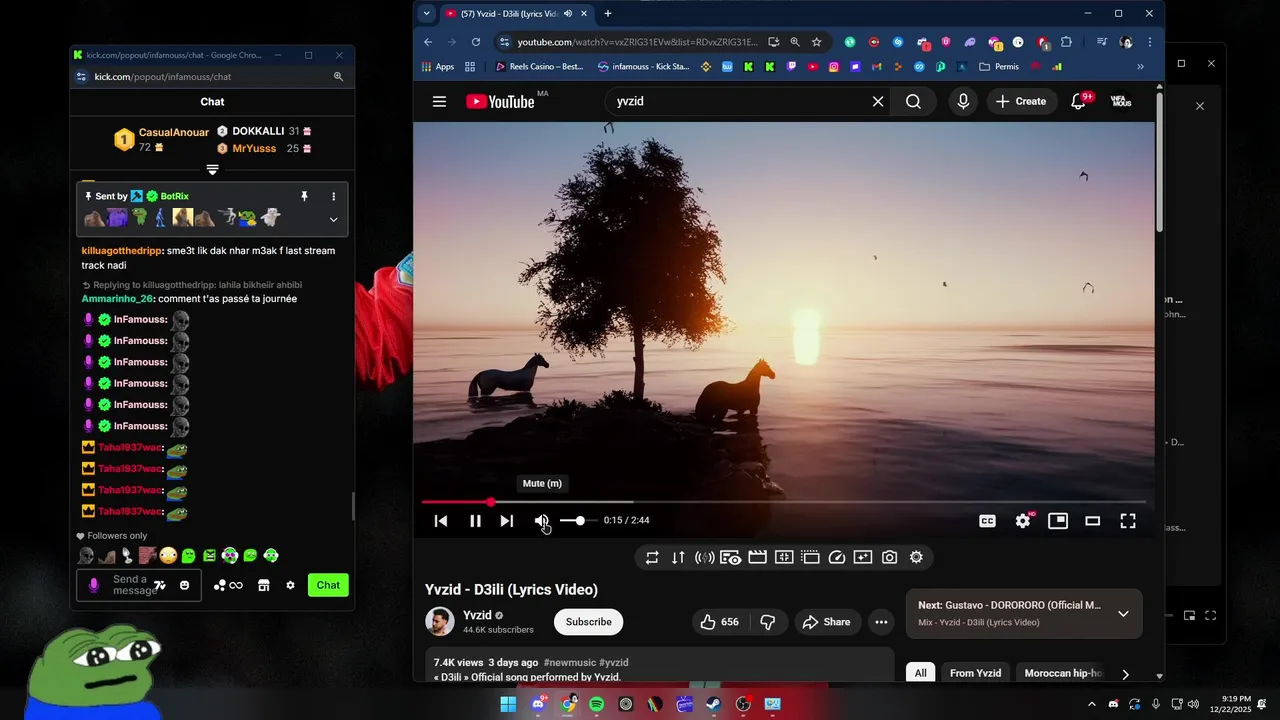
Task: Click the up-down arrows icon in enhancer toolbar
Action: [678, 558]
